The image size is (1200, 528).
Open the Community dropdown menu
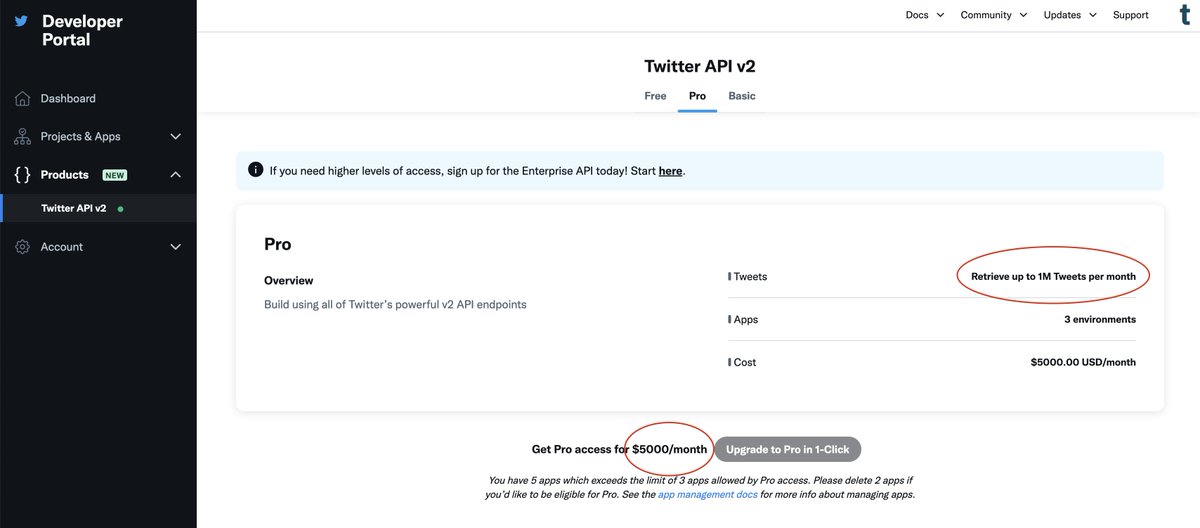point(994,15)
